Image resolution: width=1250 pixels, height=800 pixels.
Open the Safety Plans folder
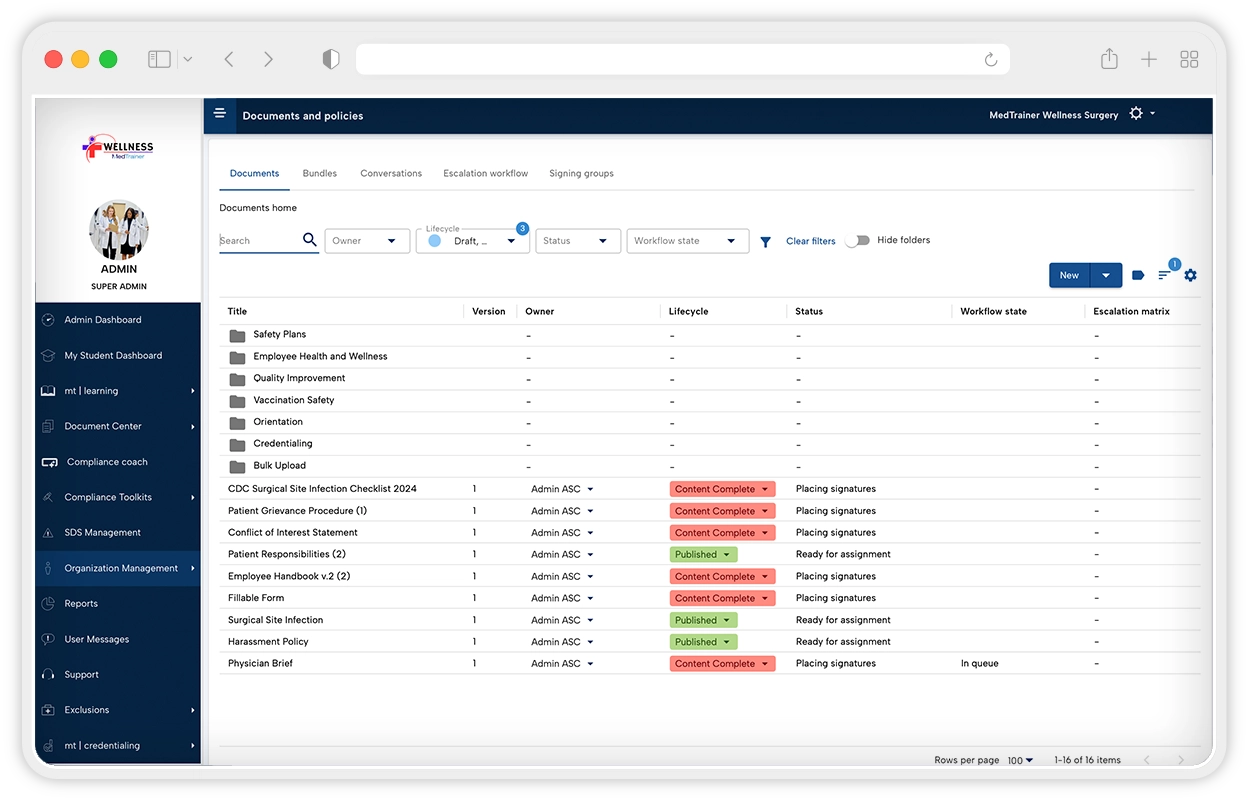pos(279,334)
